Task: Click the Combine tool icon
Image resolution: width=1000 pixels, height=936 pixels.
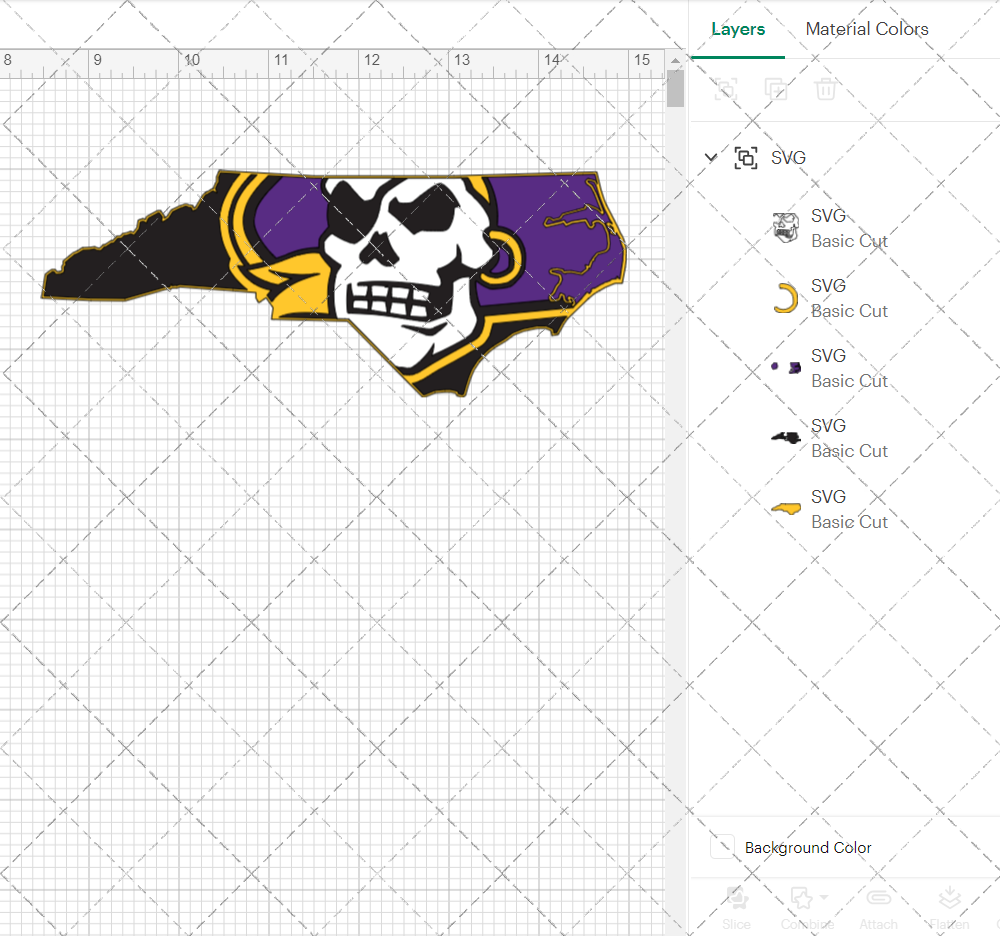Action: [x=802, y=898]
